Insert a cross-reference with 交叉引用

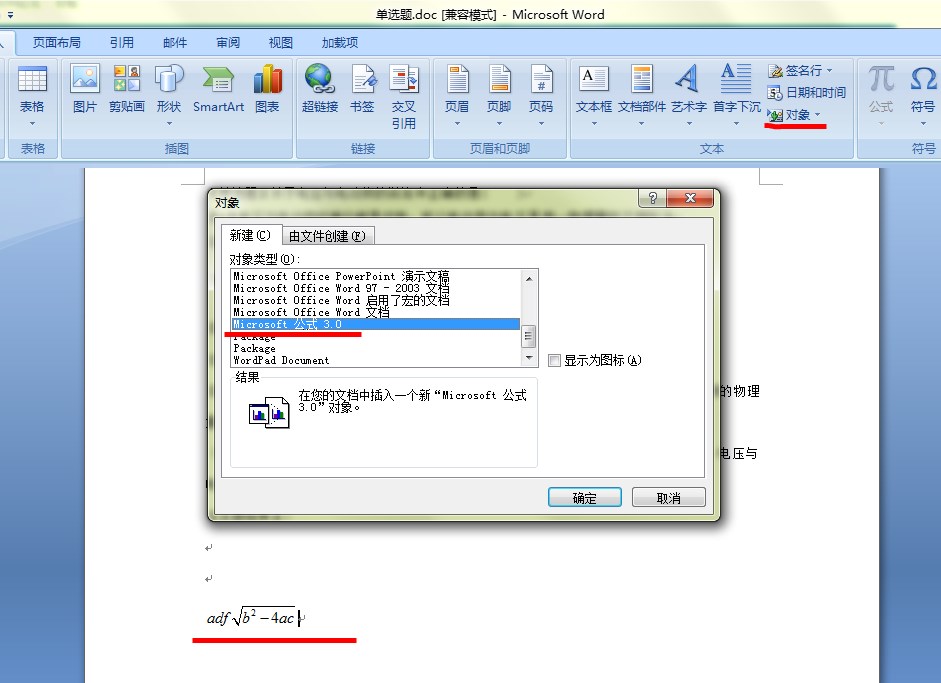pos(404,79)
